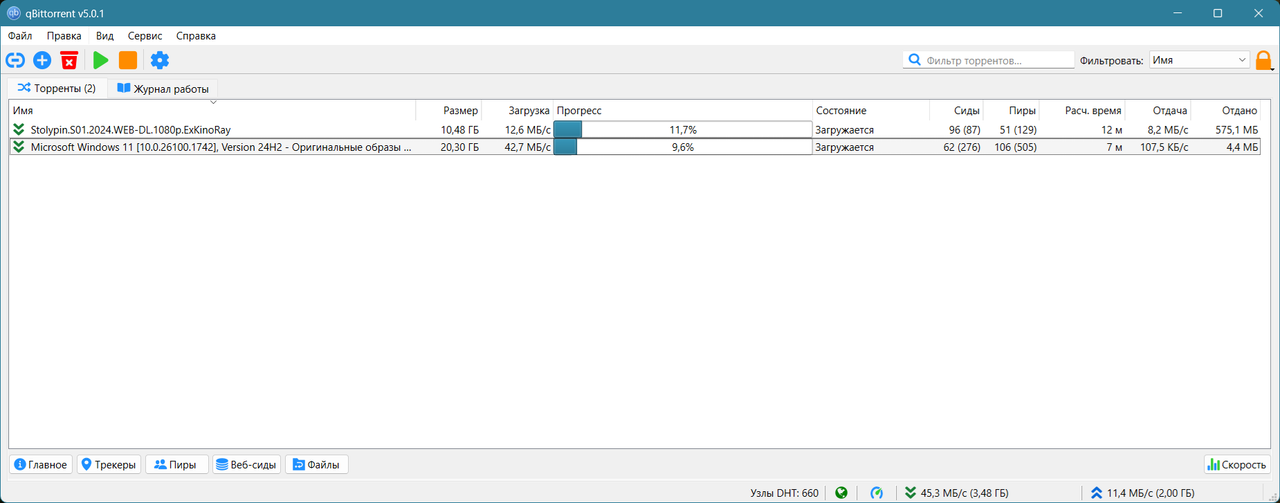1280x503 pixels.
Task: Click the download arrow icon of Windows 11 torrent
Action: [x=19, y=147]
